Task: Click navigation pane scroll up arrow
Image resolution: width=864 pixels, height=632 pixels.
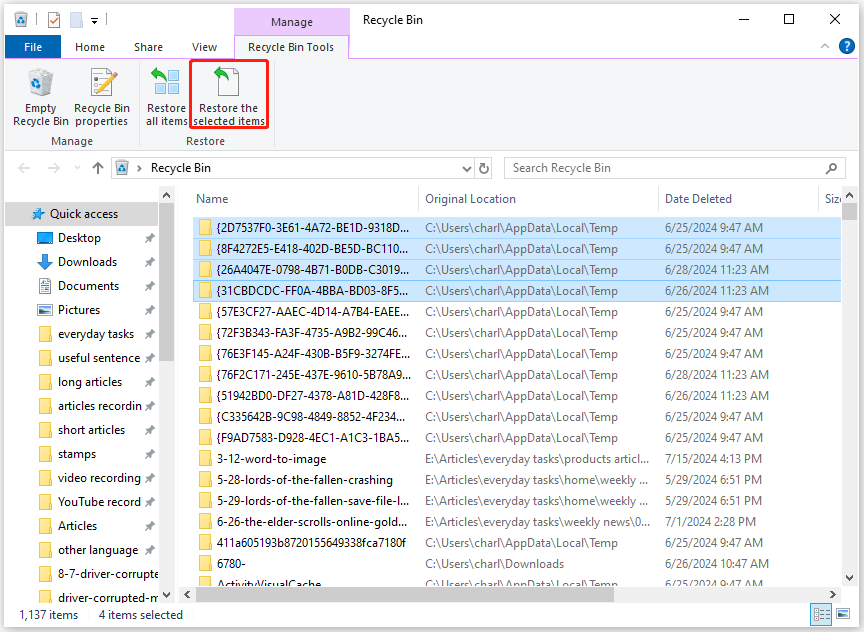Action: [166, 195]
